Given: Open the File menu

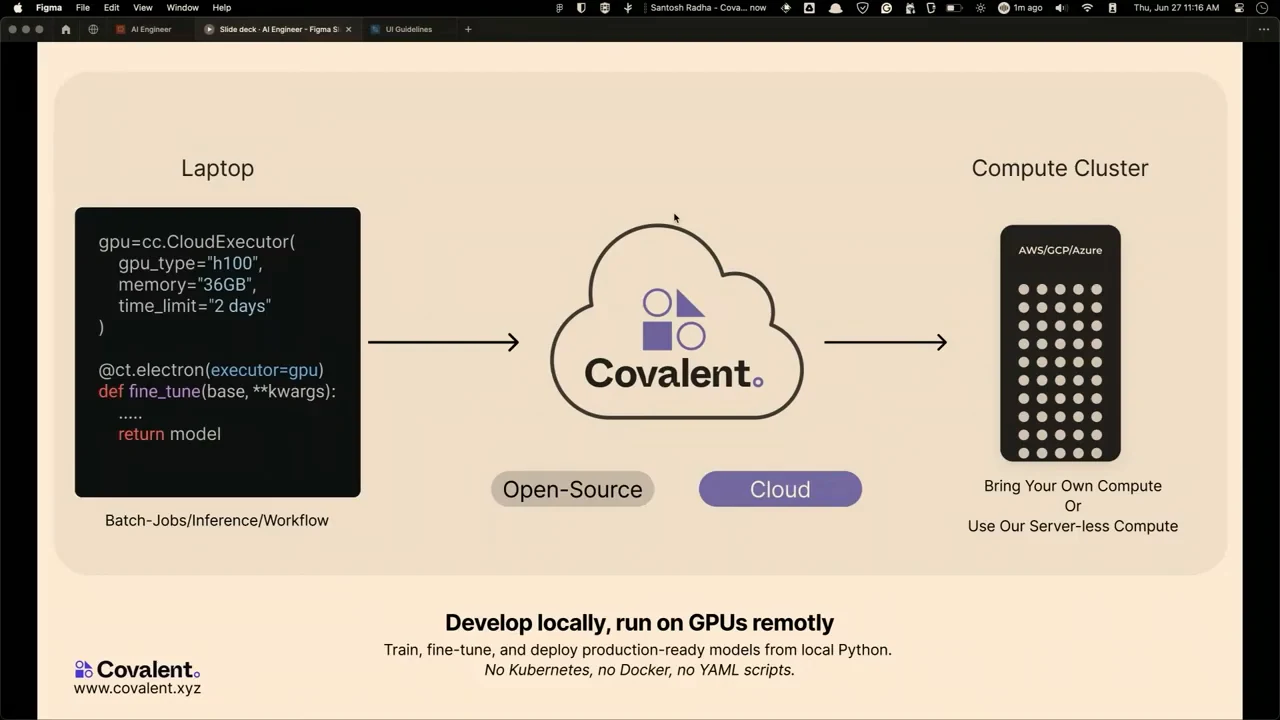Looking at the screenshot, I should click(83, 7).
